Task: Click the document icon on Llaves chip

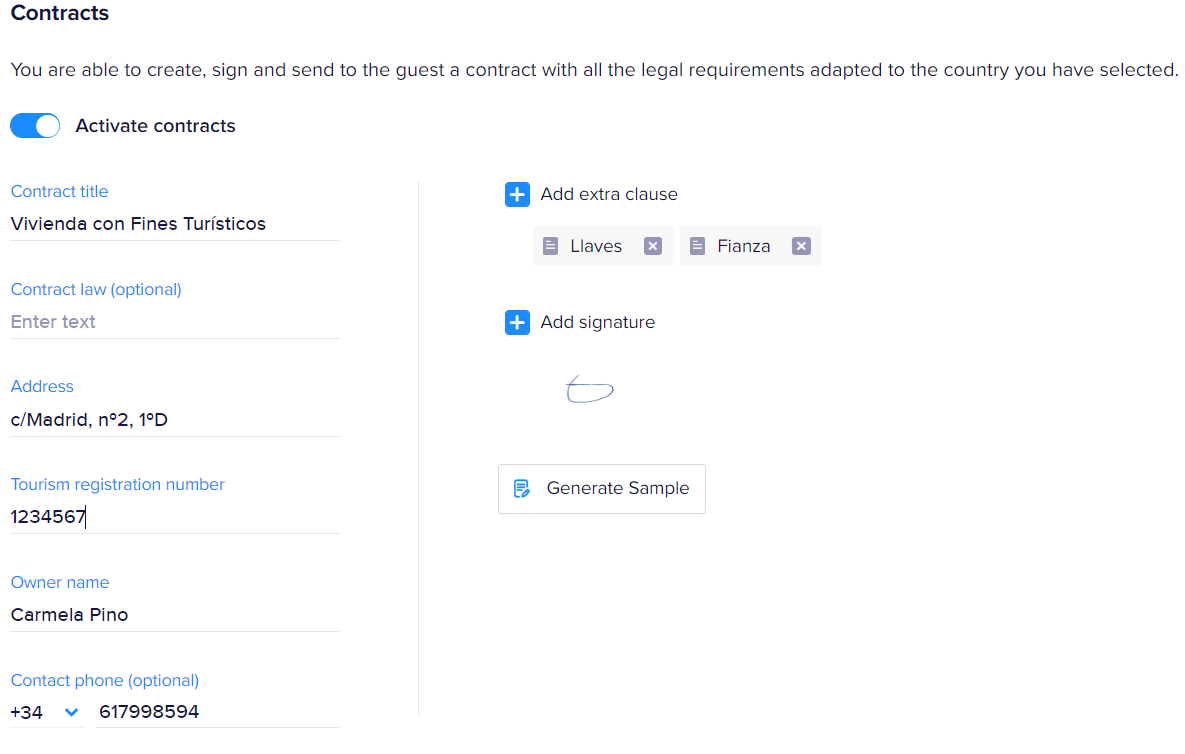Action: (x=550, y=246)
